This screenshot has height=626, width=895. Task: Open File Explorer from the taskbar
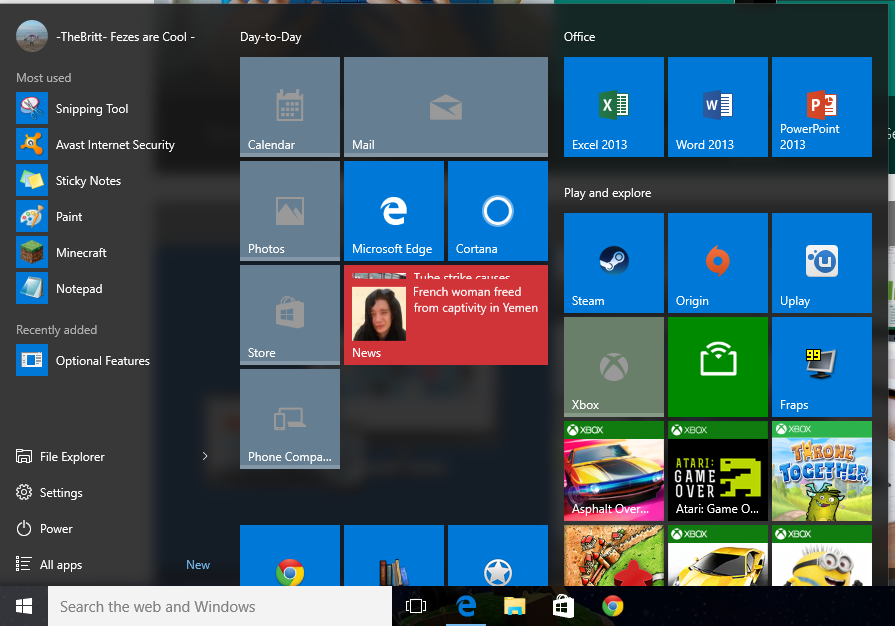514,606
